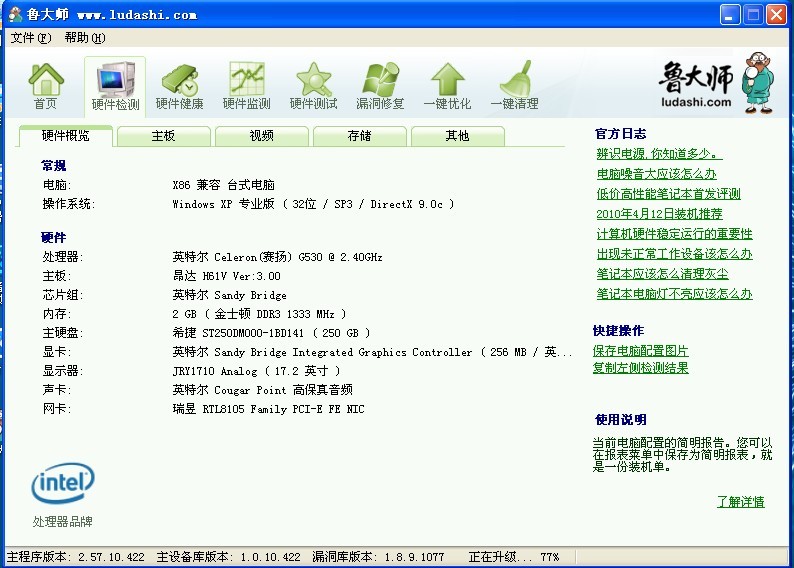Open the 了解详情 link
794x568 pixels.
pos(740,502)
